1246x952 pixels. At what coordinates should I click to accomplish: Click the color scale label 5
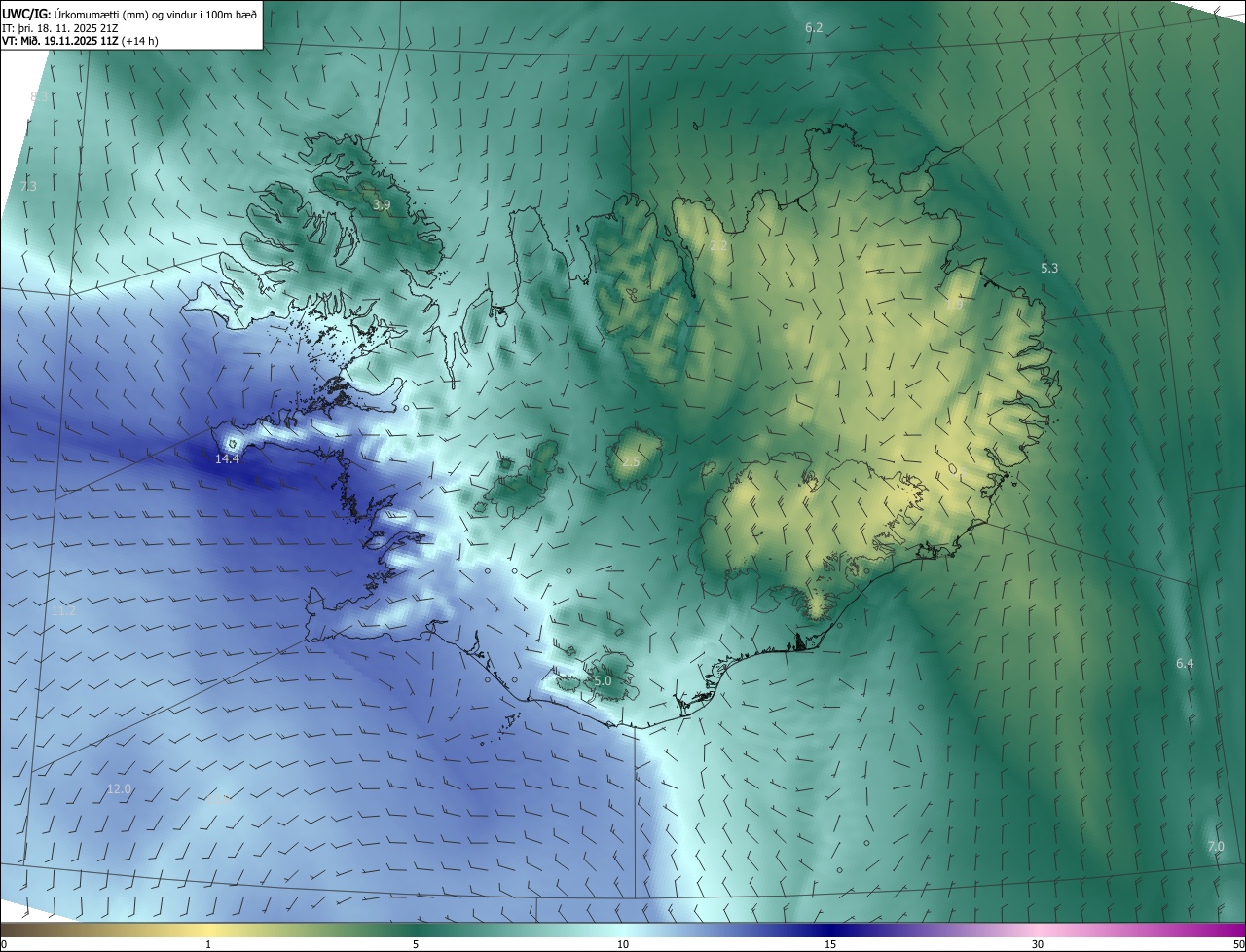tap(416, 944)
